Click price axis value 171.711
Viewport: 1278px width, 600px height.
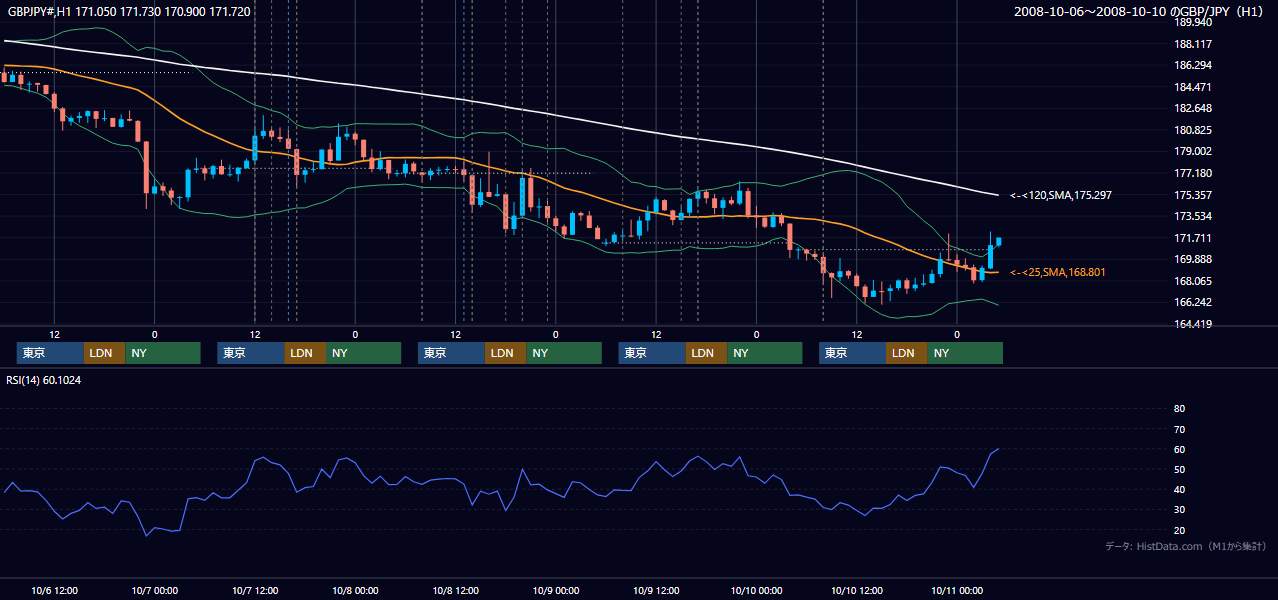pyautogui.click(x=1194, y=238)
